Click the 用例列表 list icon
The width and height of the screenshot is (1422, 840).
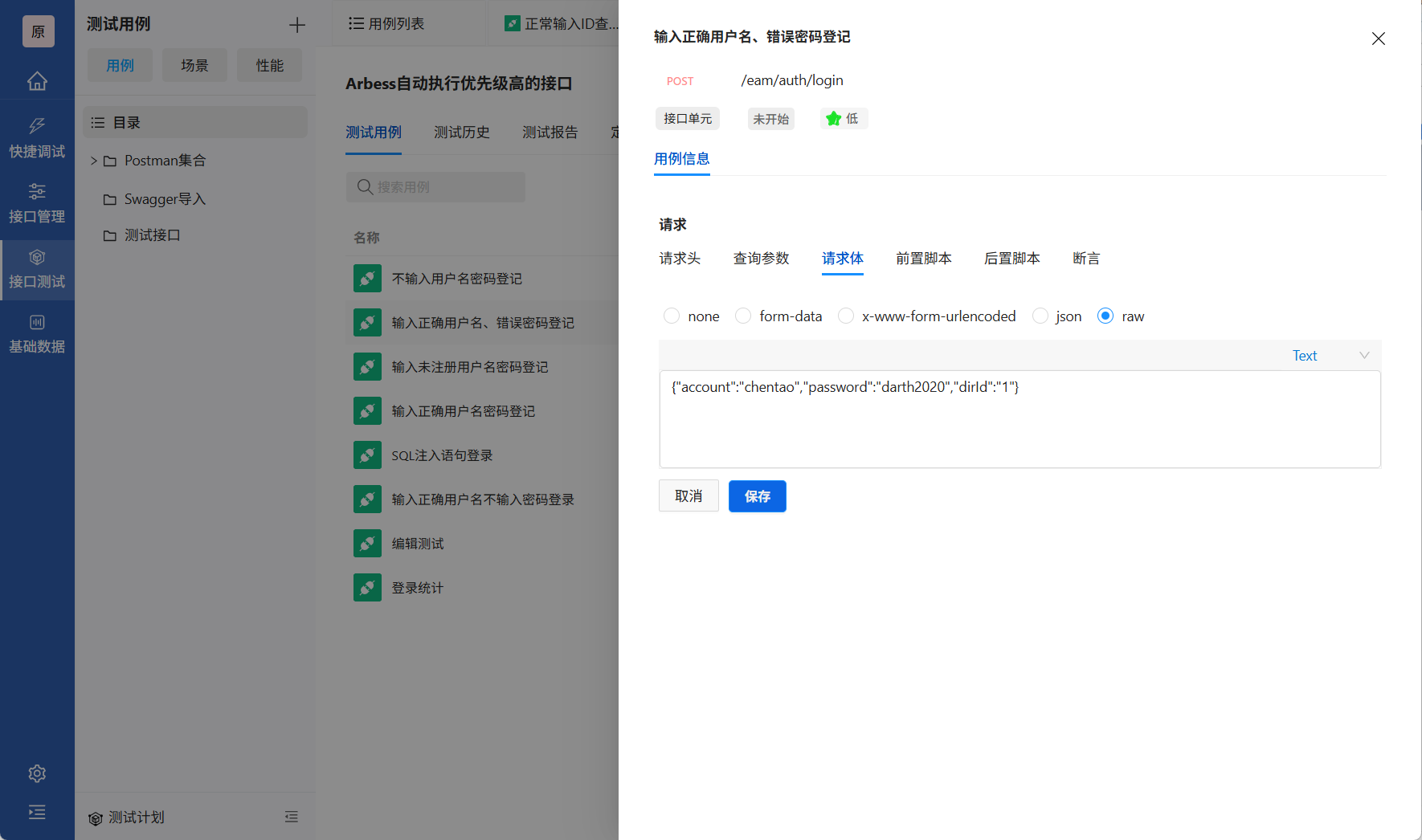coord(355,22)
